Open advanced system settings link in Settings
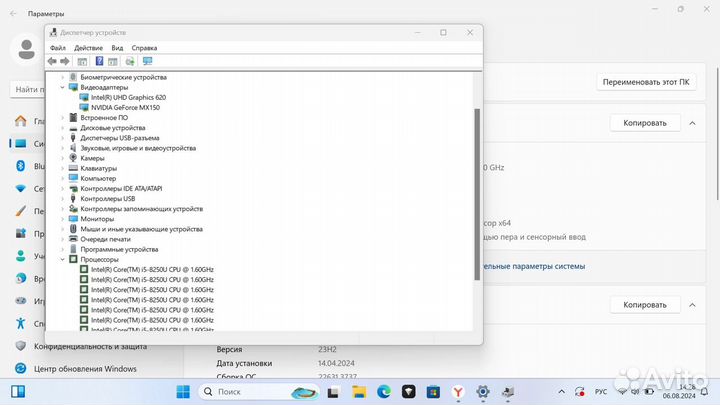The height and width of the screenshot is (405, 720). tap(534, 266)
